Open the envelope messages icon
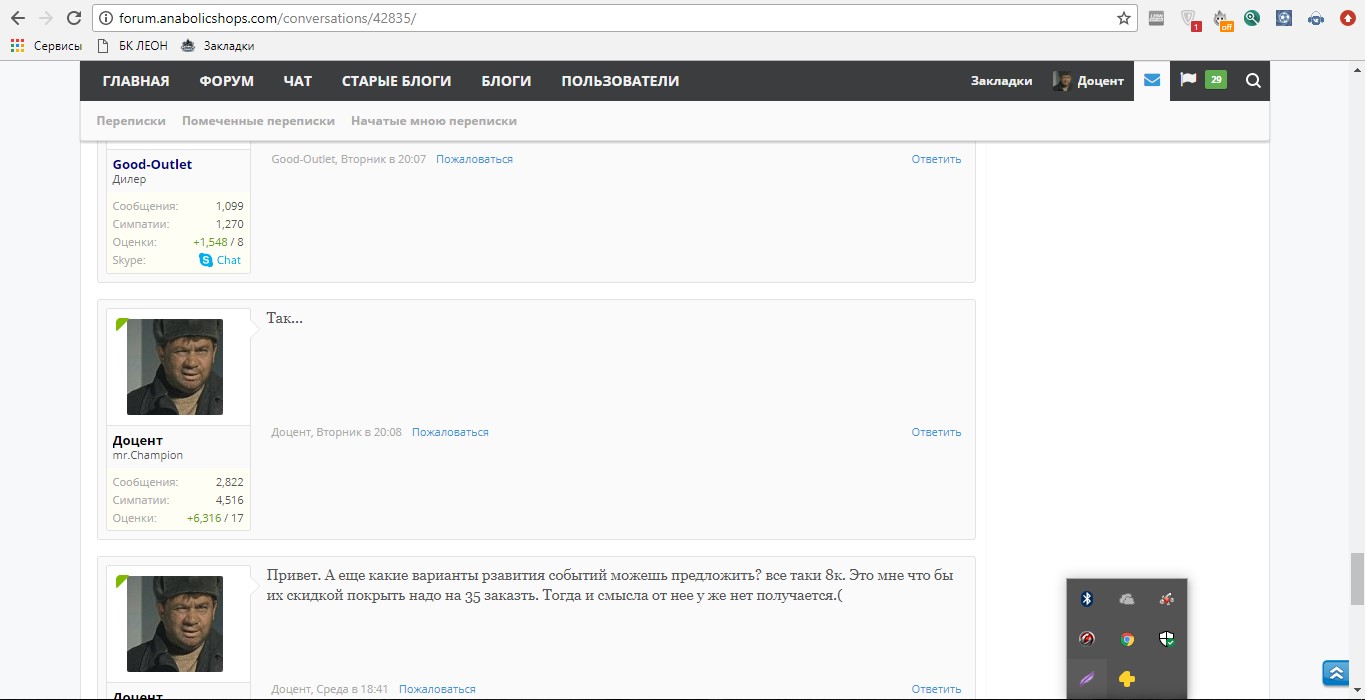The width and height of the screenshot is (1365, 700). pos(1152,81)
